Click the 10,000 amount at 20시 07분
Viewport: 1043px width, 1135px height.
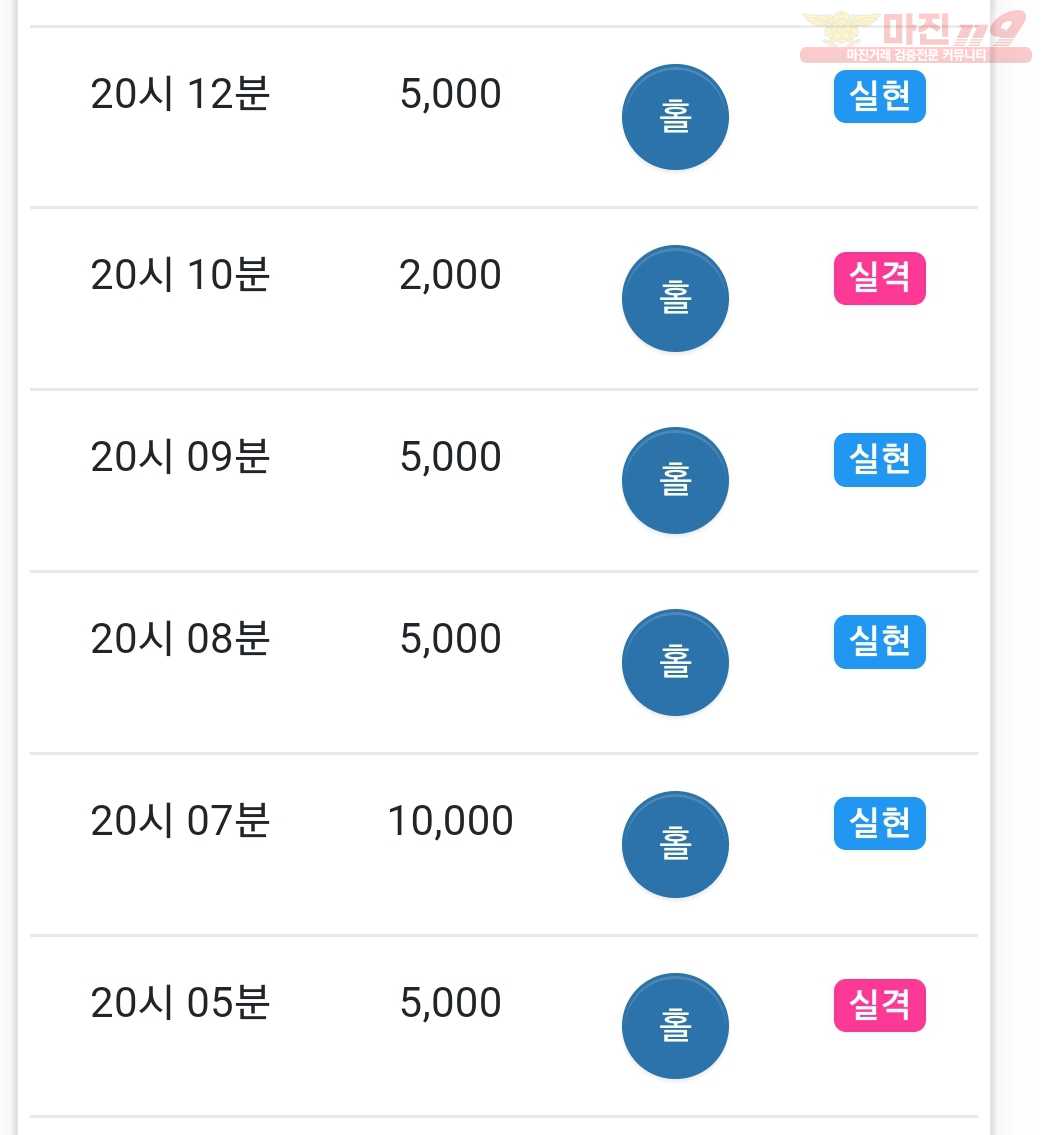(x=450, y=821)
